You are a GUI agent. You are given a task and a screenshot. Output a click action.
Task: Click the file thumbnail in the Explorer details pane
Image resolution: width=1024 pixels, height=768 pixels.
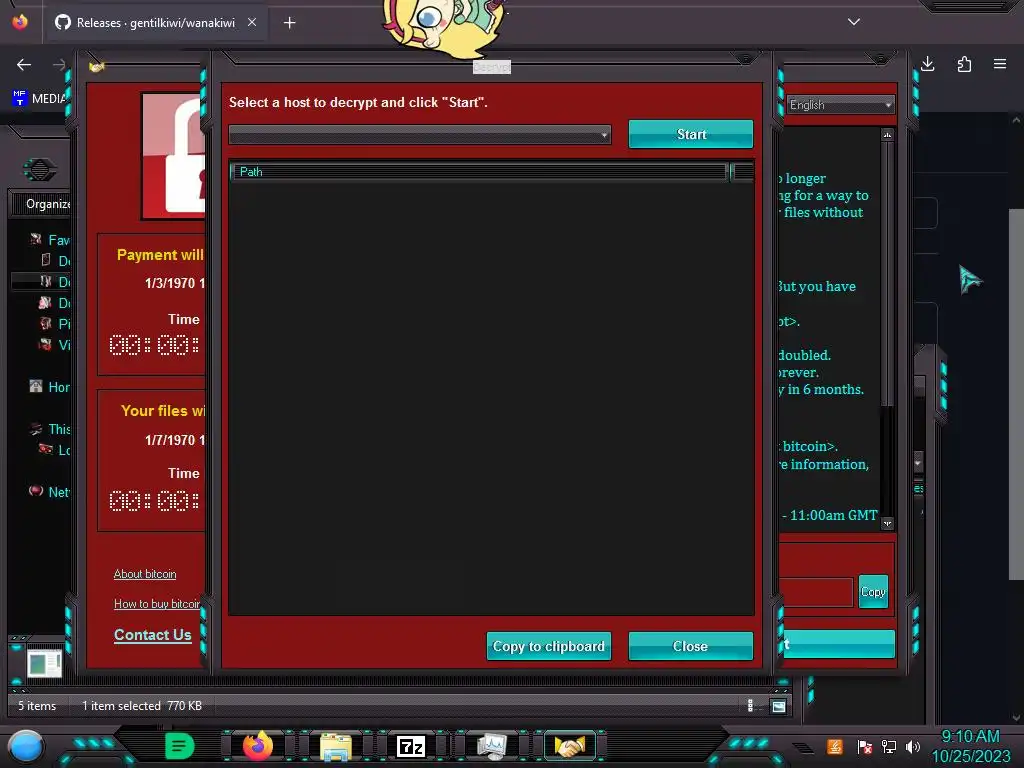44,664
